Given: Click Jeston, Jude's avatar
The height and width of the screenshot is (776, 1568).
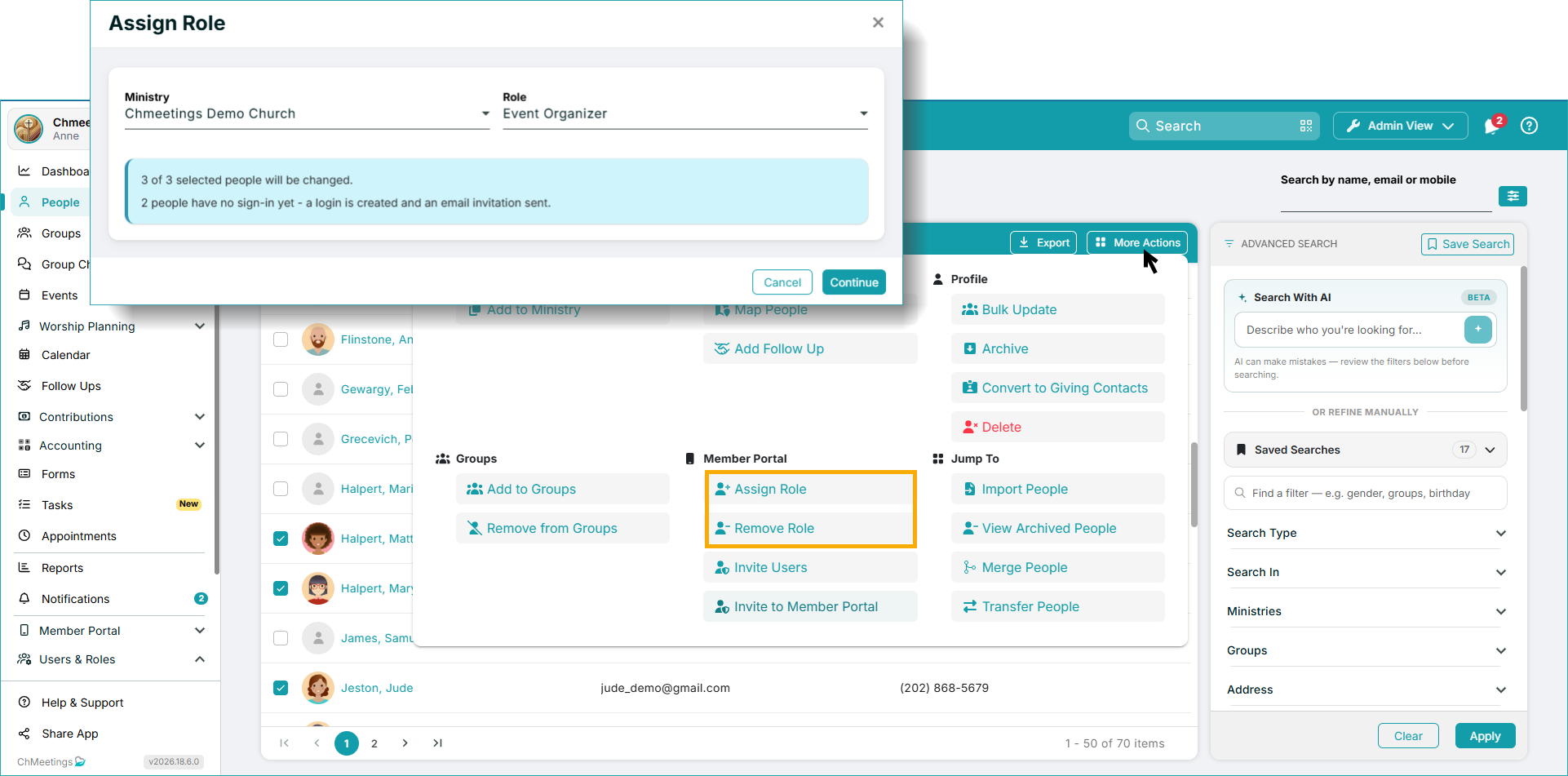Looking at the screenshot, I should [318, 688].
